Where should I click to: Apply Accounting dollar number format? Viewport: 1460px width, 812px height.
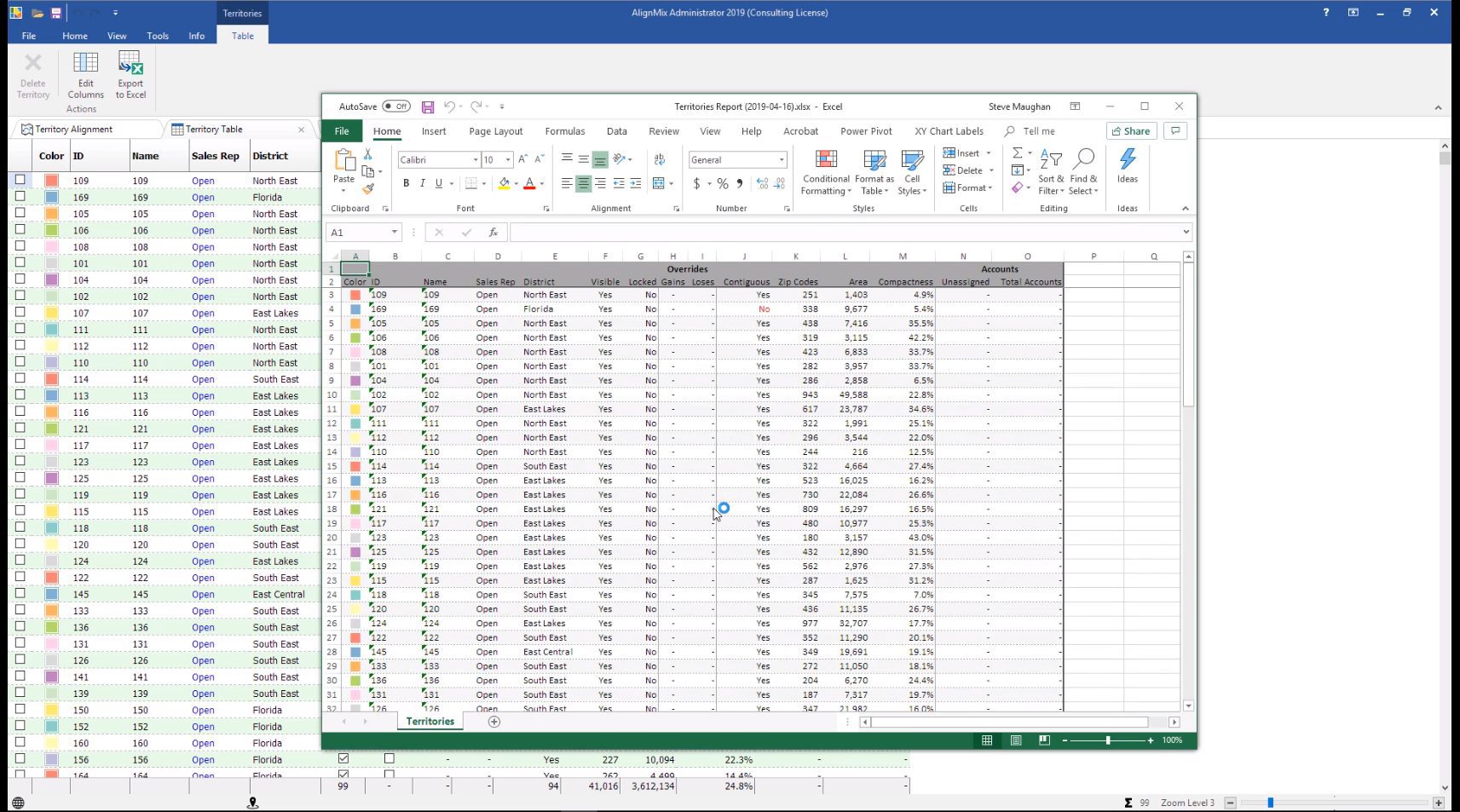click(x=697, y=183)
